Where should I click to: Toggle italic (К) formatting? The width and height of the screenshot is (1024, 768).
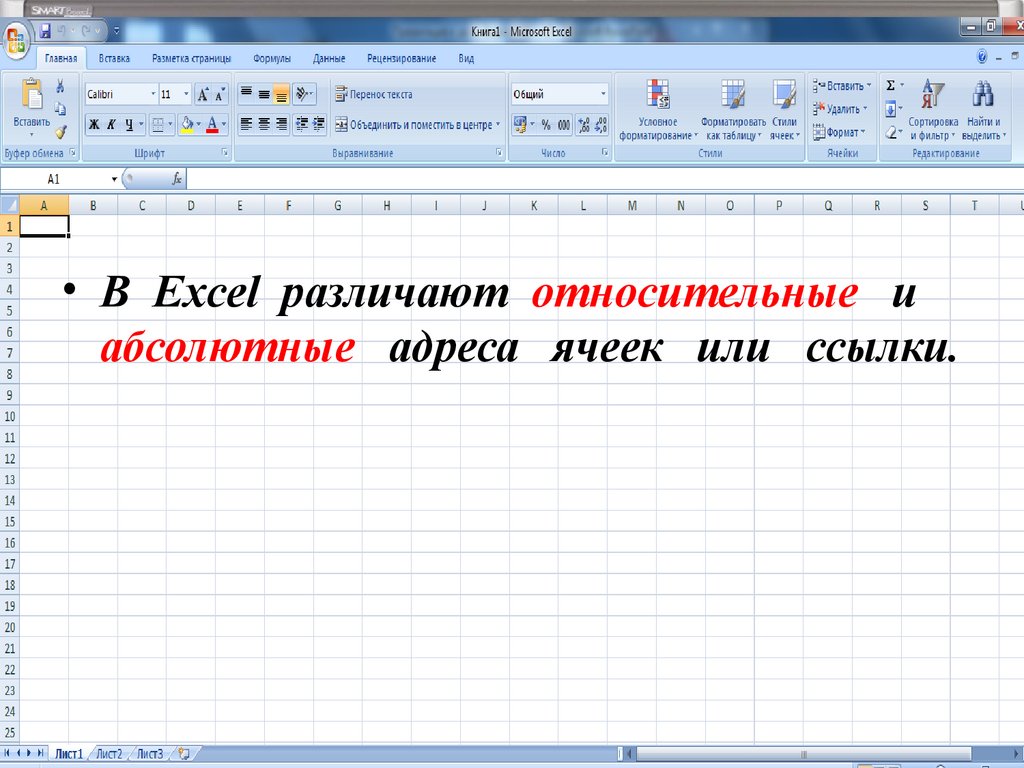tap(111, 124)
